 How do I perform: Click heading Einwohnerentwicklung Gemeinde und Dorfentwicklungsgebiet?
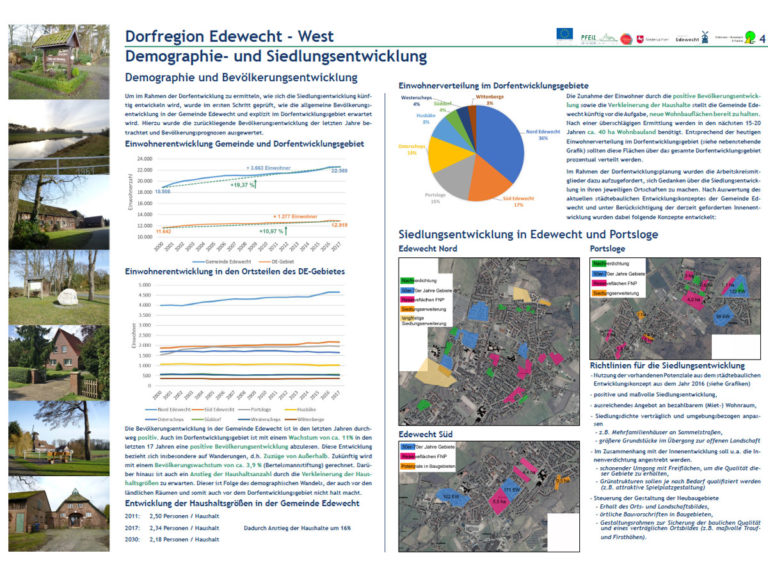pyautogui.click(x=244, y=144)
